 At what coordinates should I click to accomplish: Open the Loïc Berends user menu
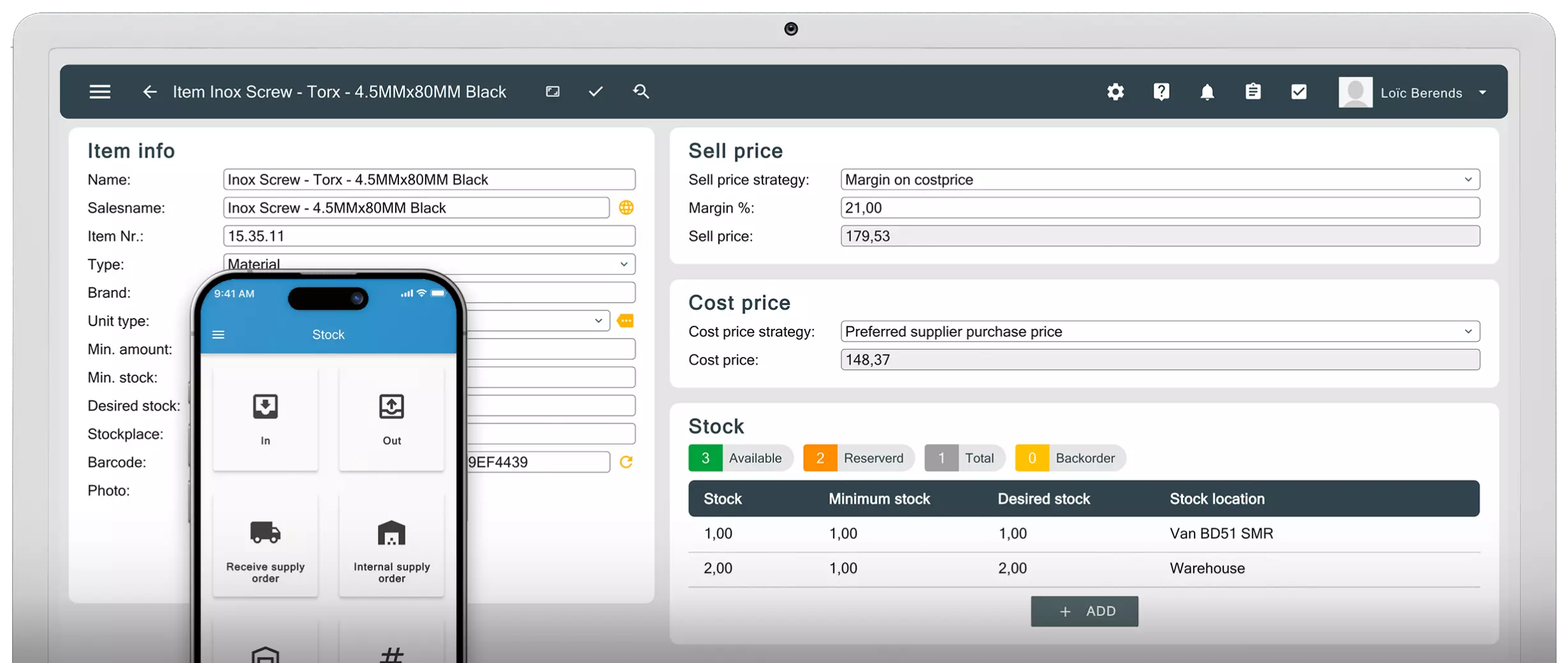1413,93
